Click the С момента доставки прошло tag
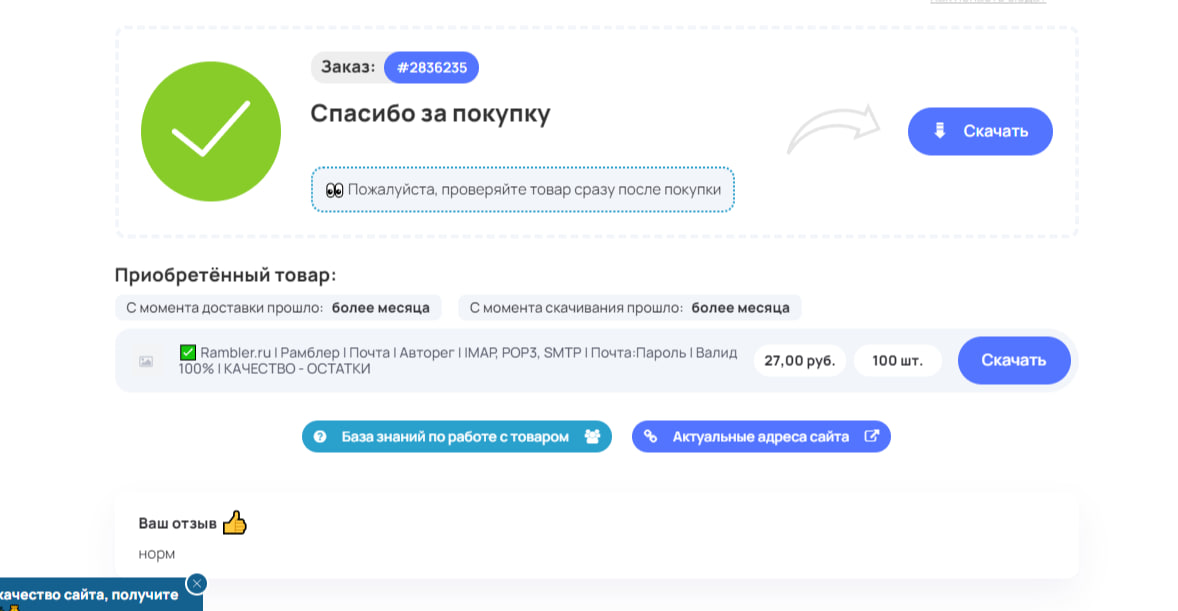This screenshot has width=1178, height=611. (278, 307)
